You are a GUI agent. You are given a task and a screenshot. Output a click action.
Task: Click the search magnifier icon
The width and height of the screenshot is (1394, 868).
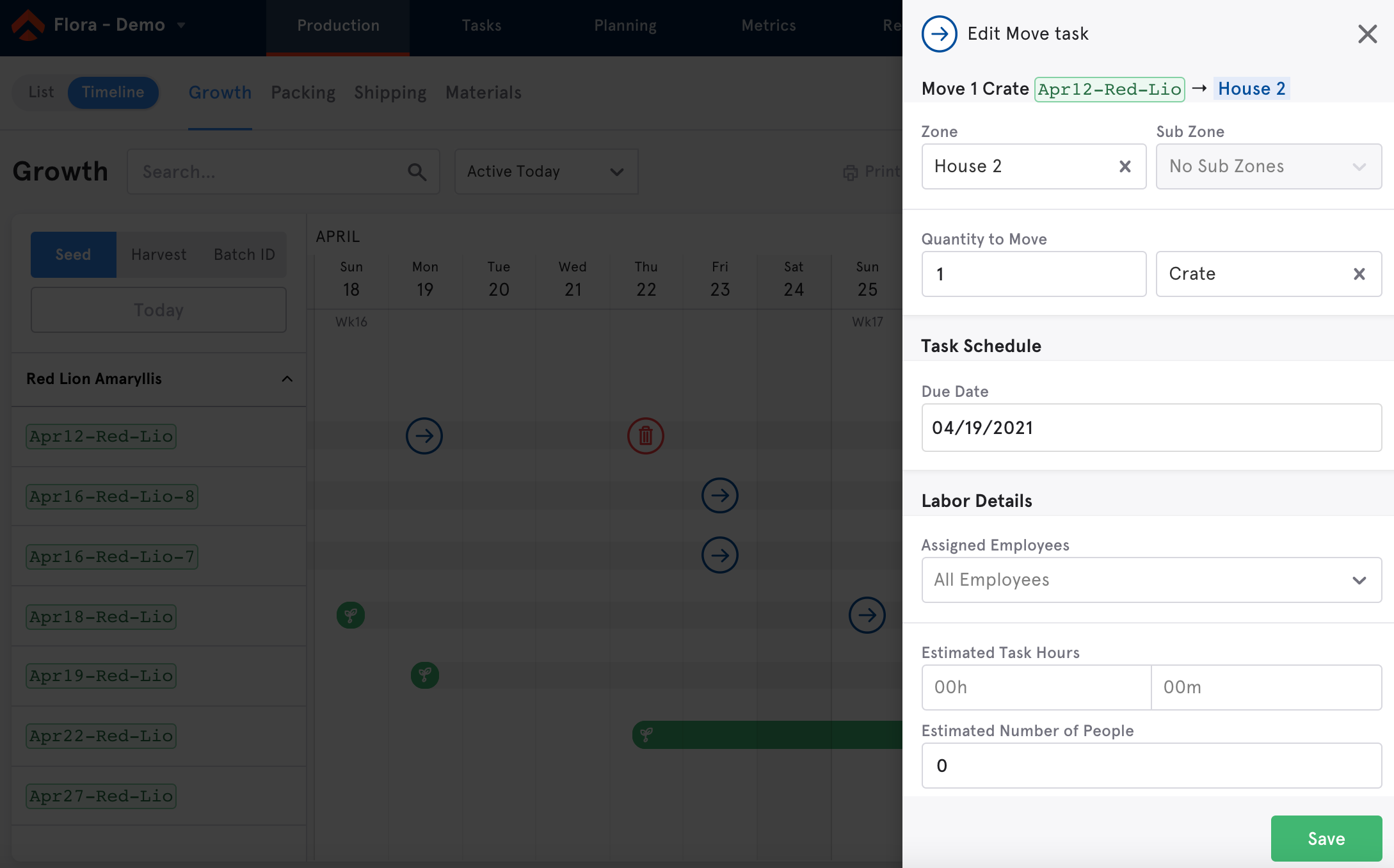417,172
